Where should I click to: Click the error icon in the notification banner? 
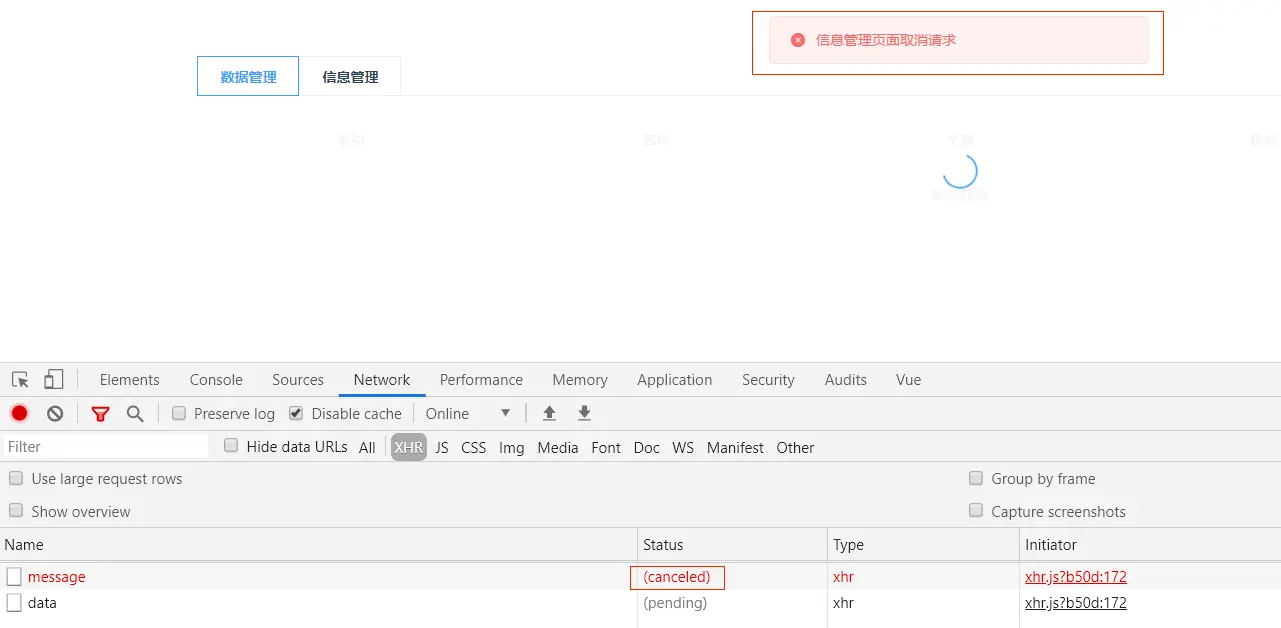pos(797,39)
